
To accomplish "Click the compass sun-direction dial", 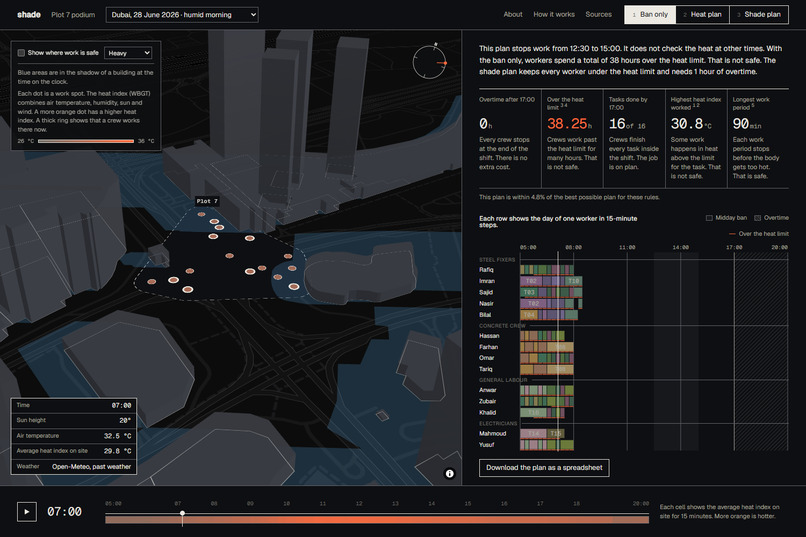I will coord(430,62).
